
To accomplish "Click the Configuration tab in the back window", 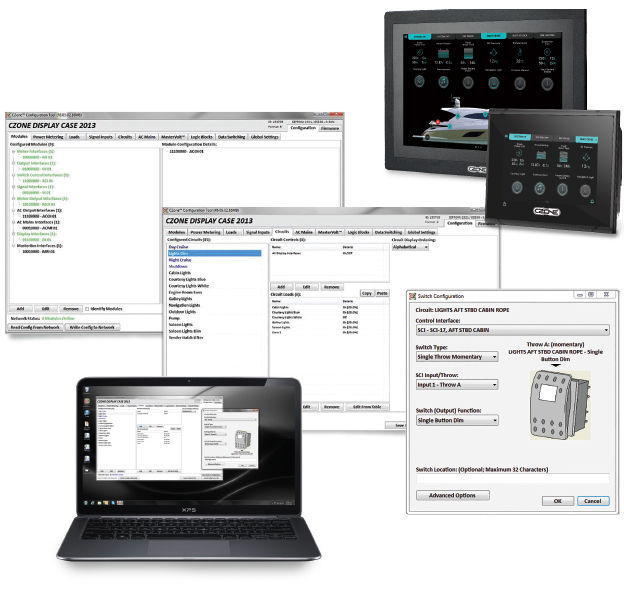I will [303, 128].
